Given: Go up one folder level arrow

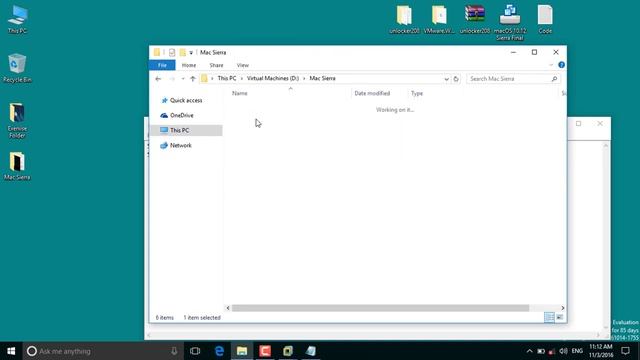Looking at the screenshot, I should tap(193, 79).
